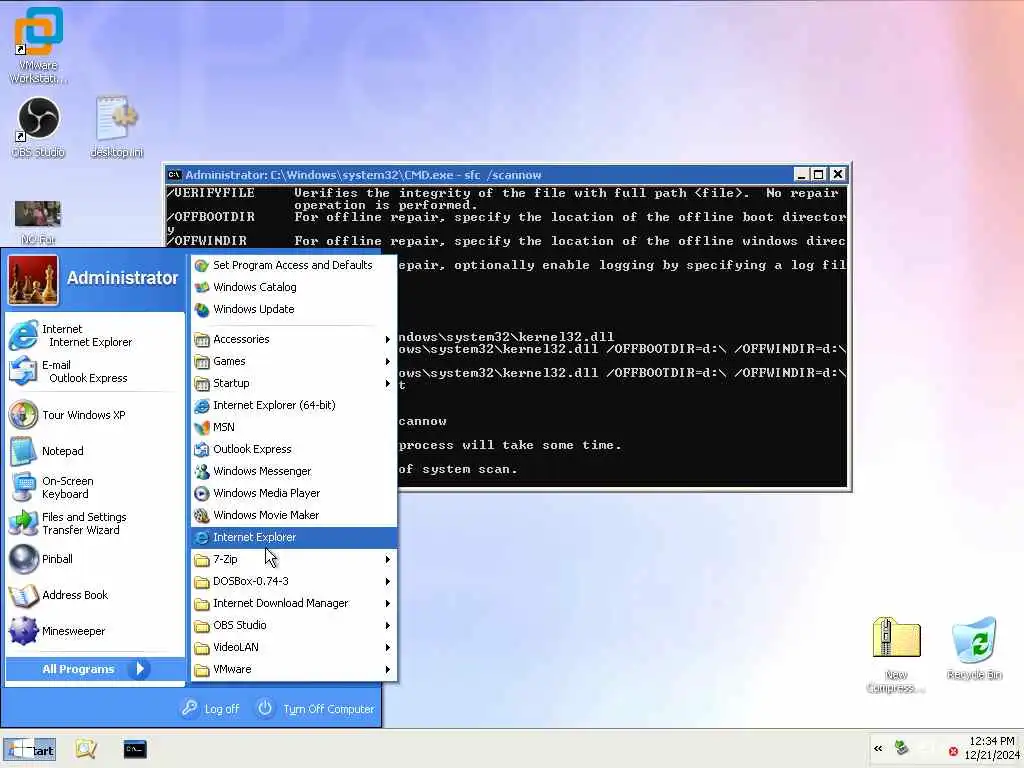
Task: Click Safely Remove Hardware tray icon
Action: tap(902, 748)
